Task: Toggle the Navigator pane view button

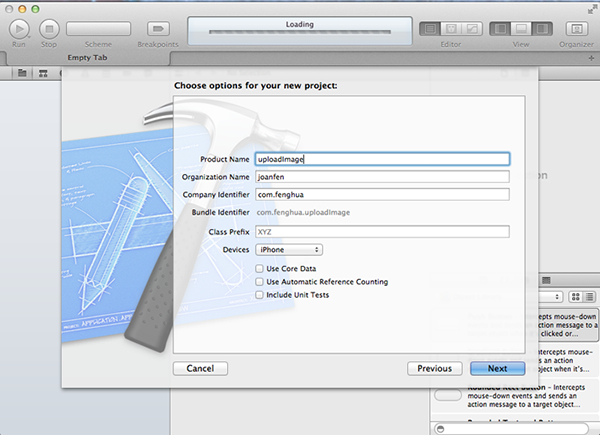Action: click(x=500, y=29)
